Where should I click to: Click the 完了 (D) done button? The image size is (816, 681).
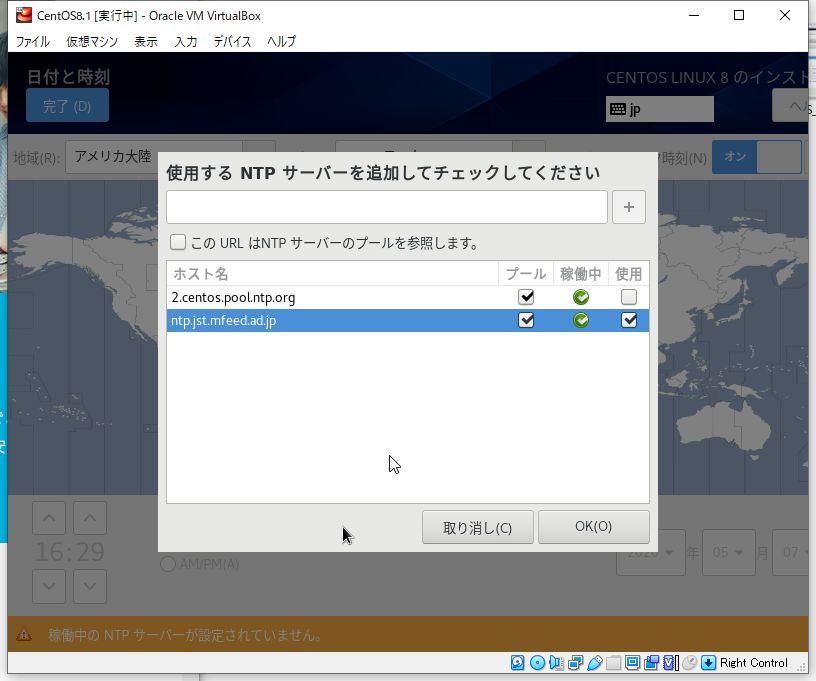(x=67, y=106)
